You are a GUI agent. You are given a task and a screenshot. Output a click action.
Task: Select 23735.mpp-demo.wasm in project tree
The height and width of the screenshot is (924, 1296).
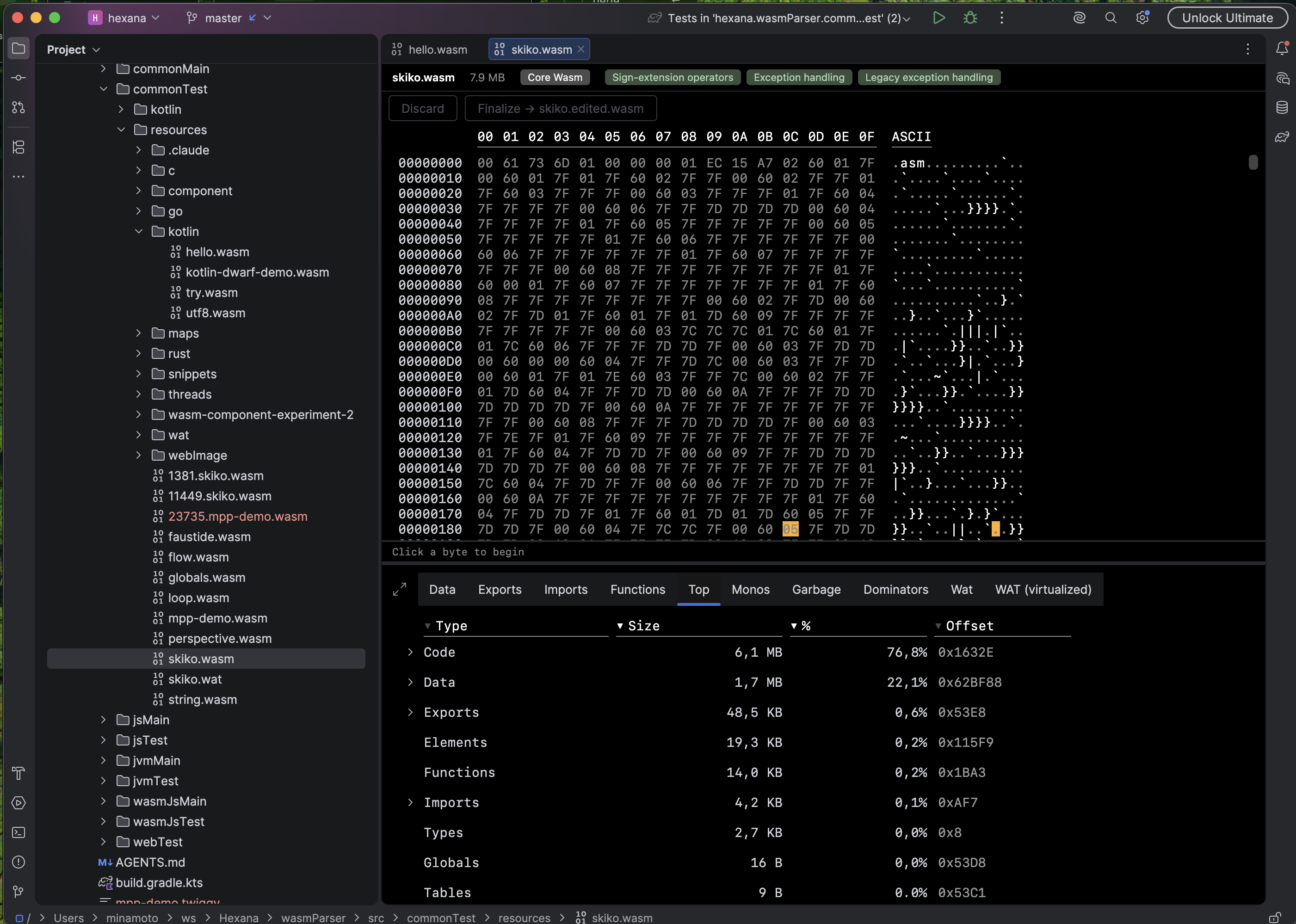pyautogui.click(x=237, y=517)
